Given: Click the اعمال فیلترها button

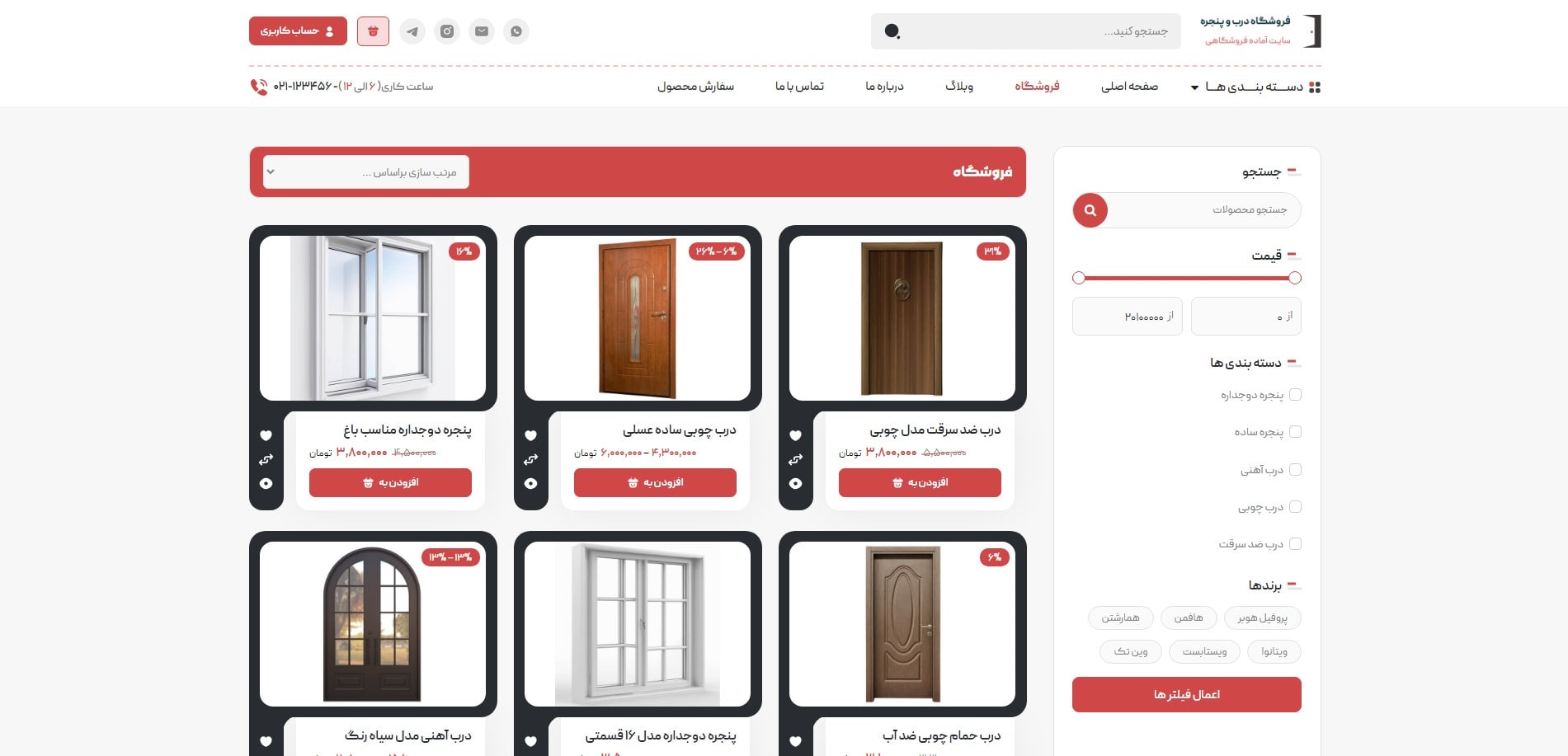Looking at the screenshot, I should click(1186, 694).
